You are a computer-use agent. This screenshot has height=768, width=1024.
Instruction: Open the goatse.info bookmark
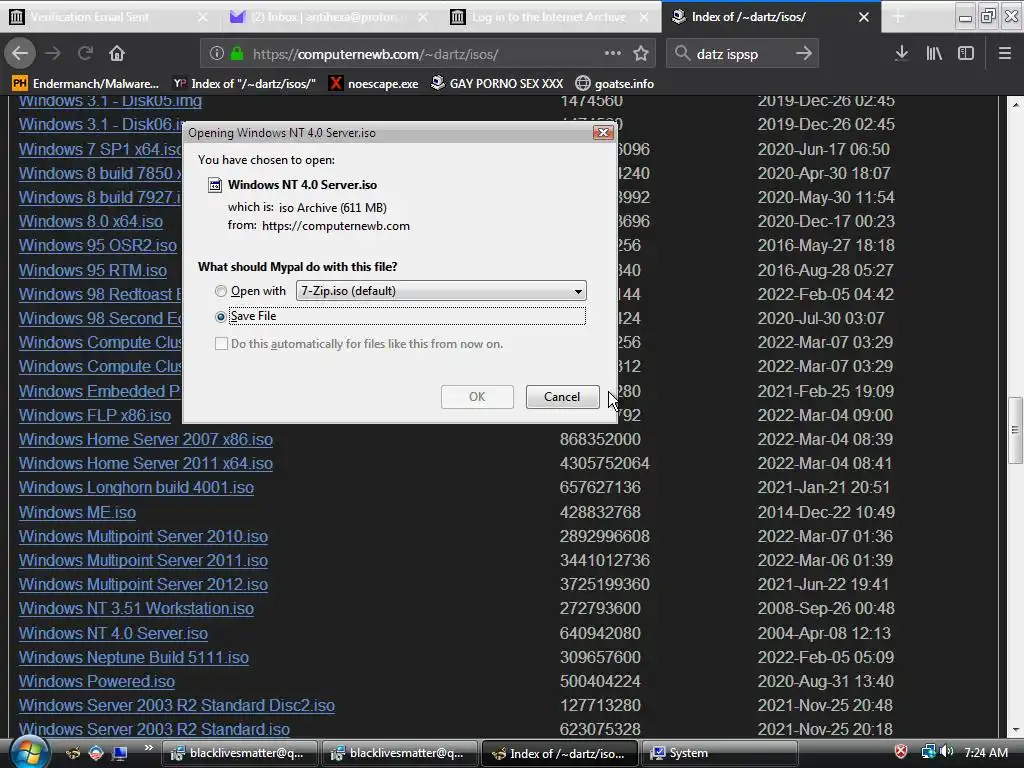click(615, 84)
